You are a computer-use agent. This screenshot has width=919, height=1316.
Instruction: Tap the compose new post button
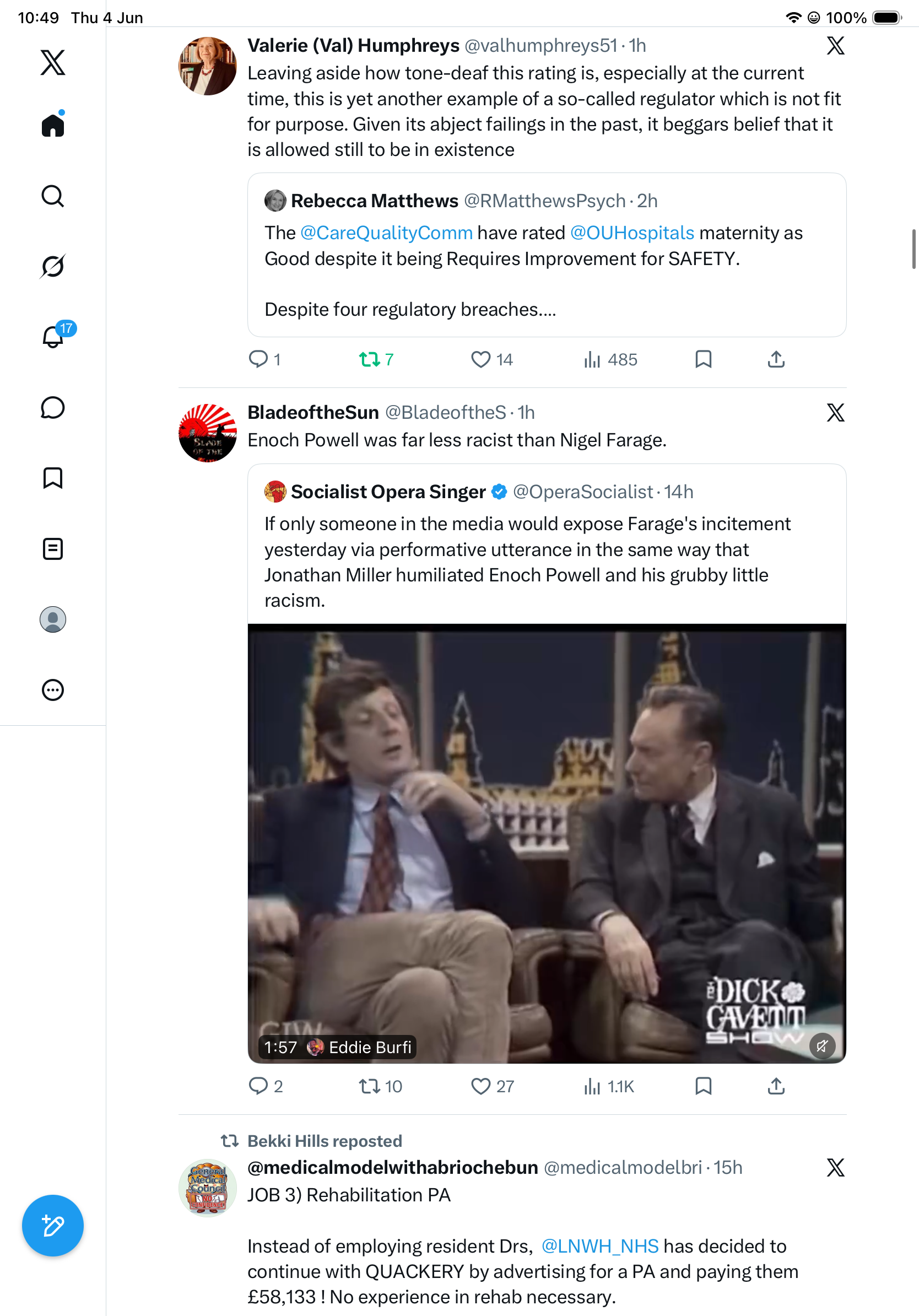(x=53, y=1226)
